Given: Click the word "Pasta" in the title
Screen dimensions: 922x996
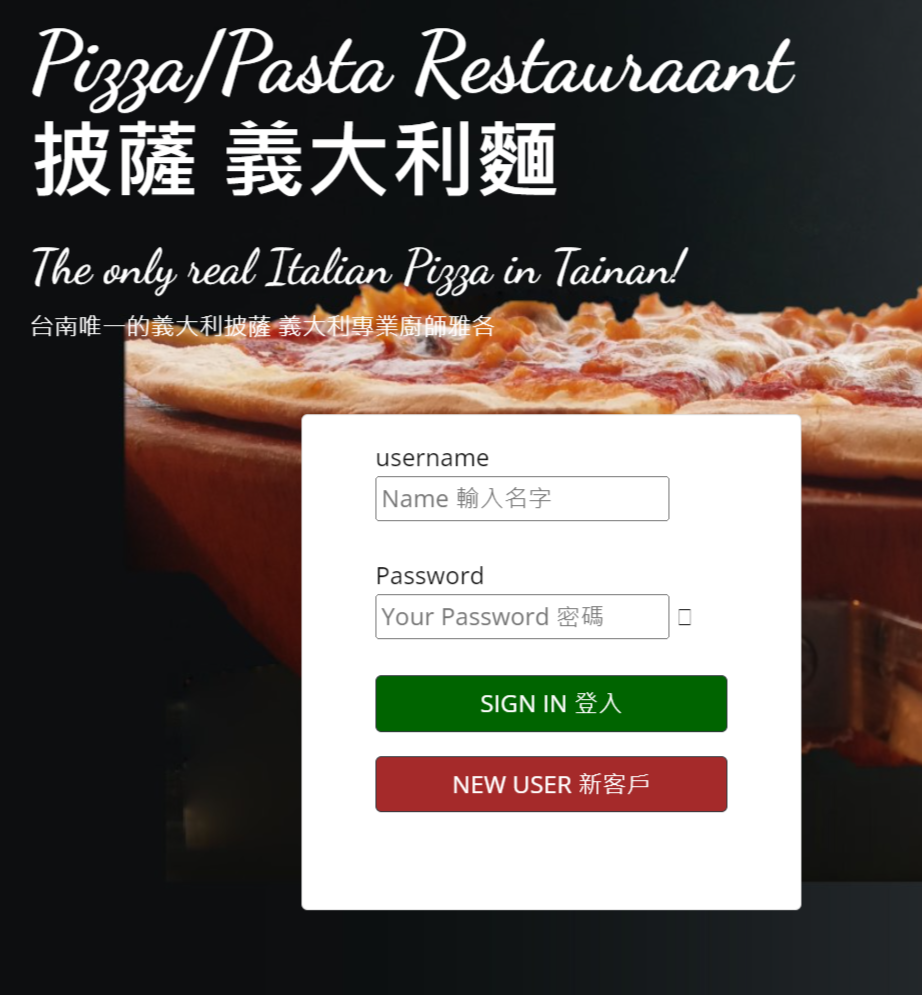Looking at the screenshot, I should pos(304,65).
